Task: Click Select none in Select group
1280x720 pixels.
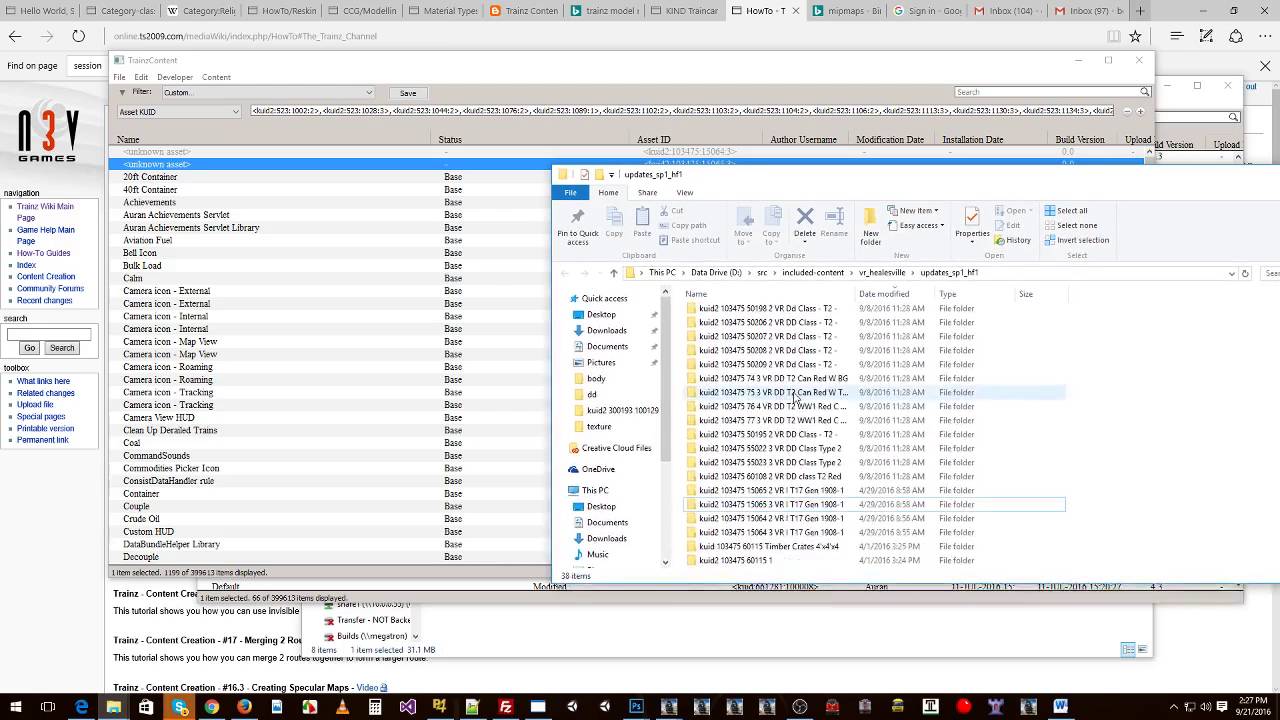Action: 1071,225
